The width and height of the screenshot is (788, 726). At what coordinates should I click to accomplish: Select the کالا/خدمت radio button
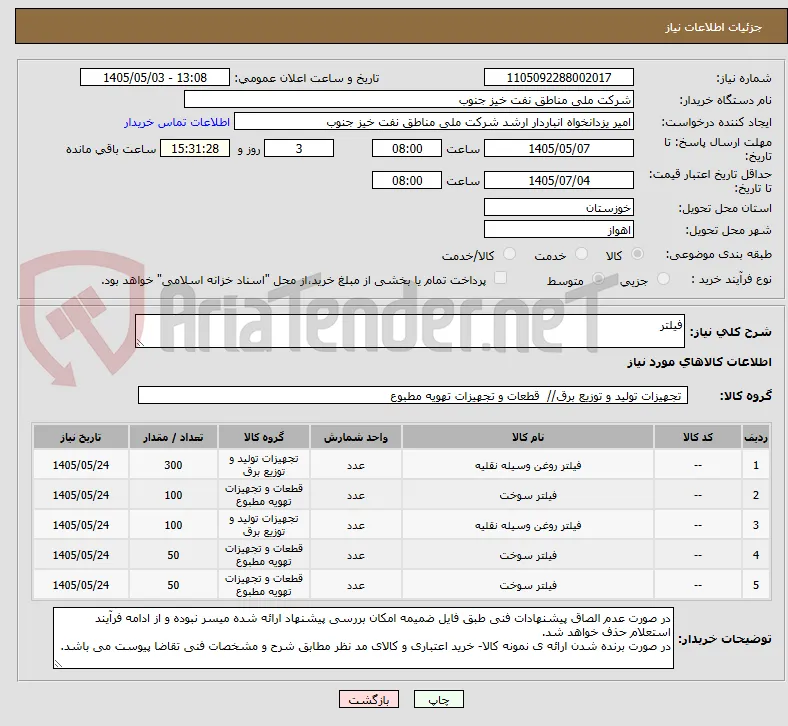point(510,254)
